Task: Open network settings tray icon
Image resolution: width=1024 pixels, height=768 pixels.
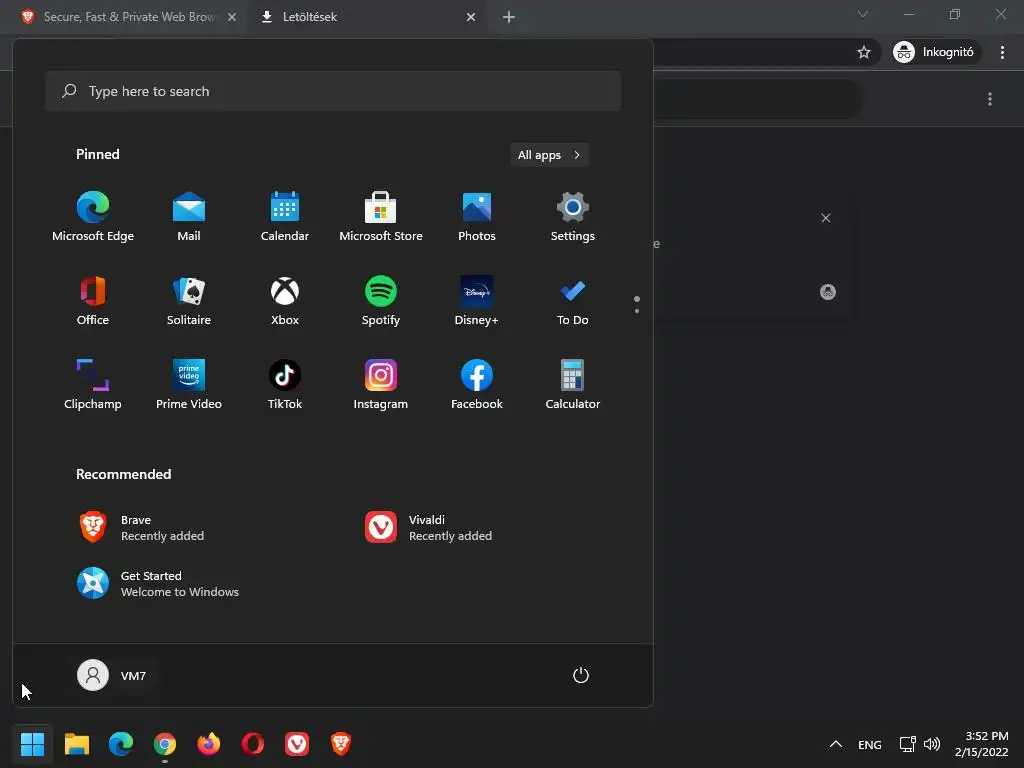Action: [907, 744]
